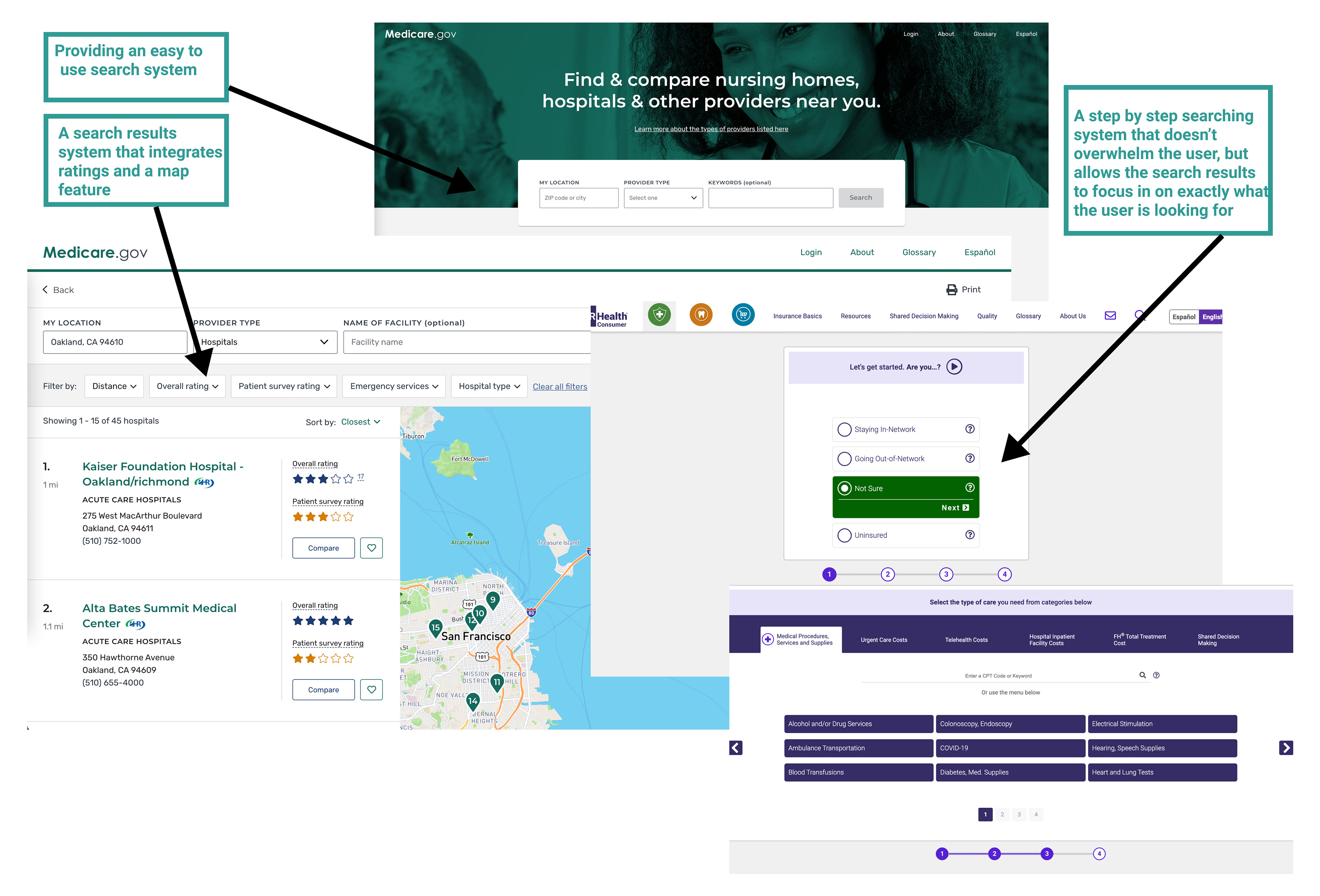1320x896 pixels.
Task: Open Shared Decision Making menu item in header
Action: (924, 316)
